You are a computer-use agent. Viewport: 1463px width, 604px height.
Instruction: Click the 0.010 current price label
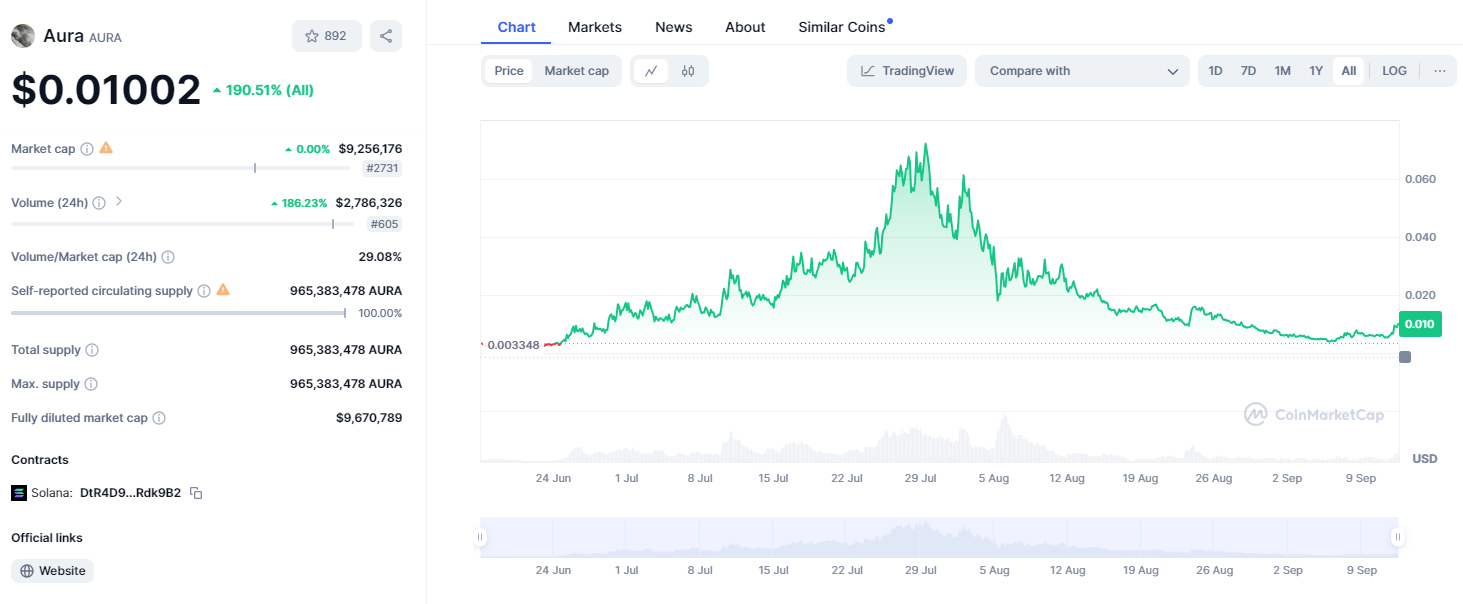click(1420, 324)
